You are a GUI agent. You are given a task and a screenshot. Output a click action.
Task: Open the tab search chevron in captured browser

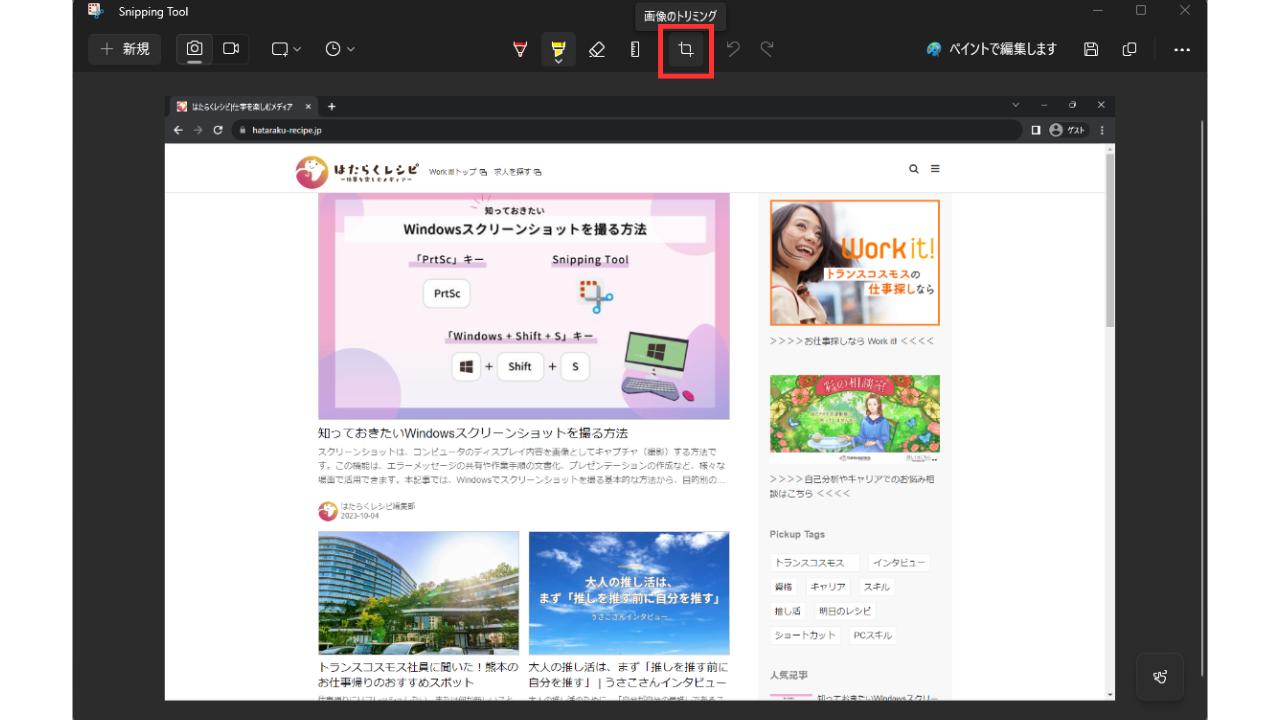tap(1017, 105)
